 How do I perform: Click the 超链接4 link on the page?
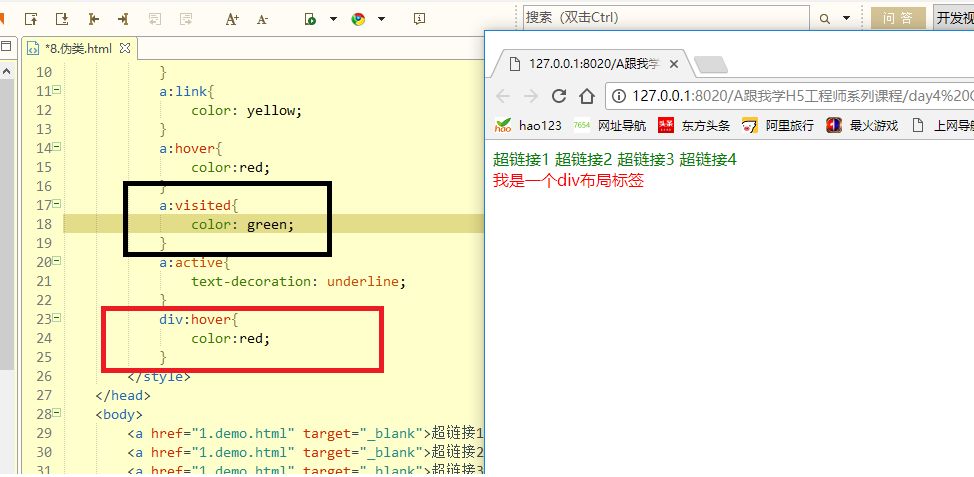pyautogui.click(x=708, y=160)
